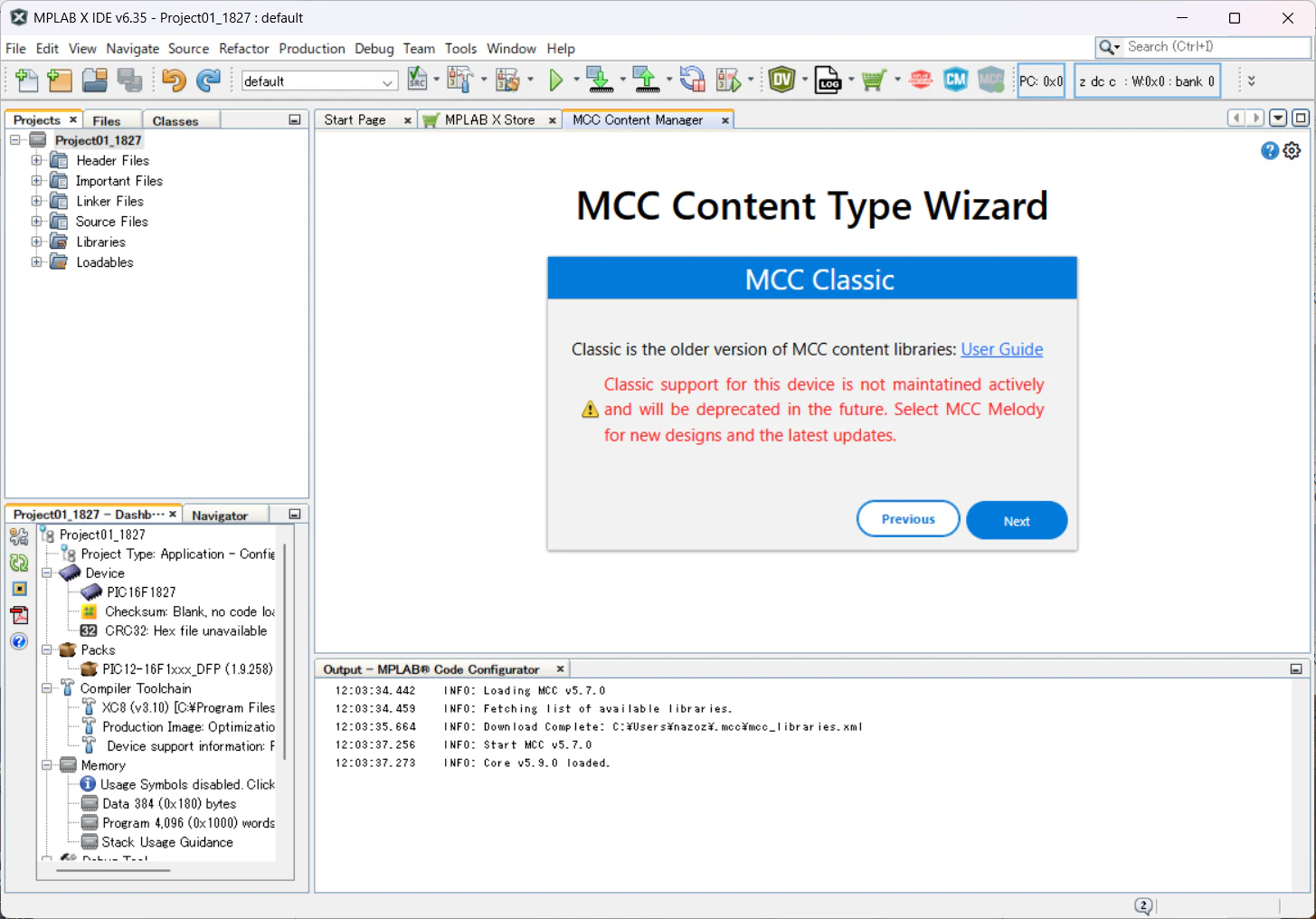Click the Clean and Build icon
The image size is (1316, 919).
point(507,81)
